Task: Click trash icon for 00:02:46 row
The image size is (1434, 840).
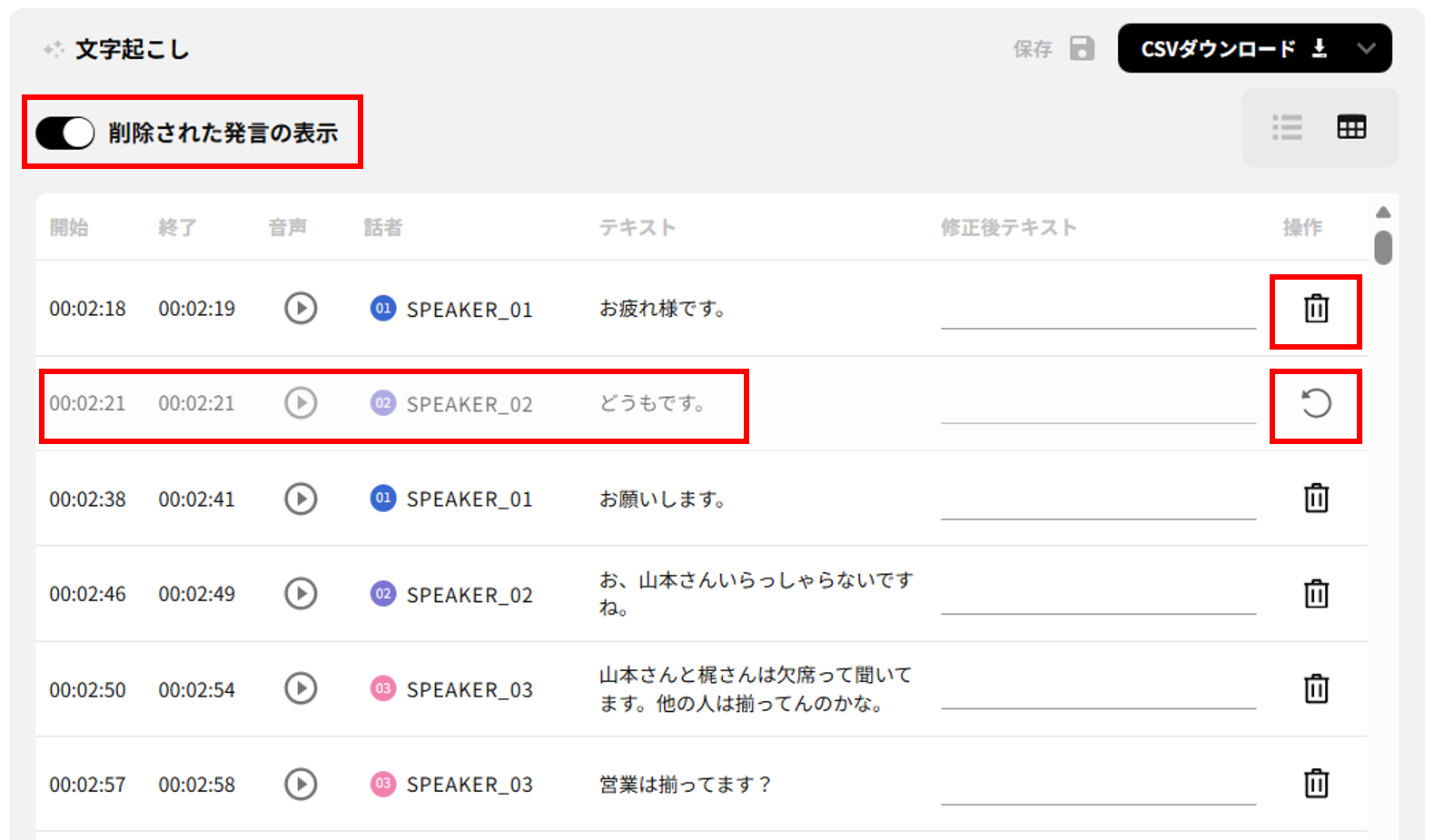Action: tap(1316, 594)
